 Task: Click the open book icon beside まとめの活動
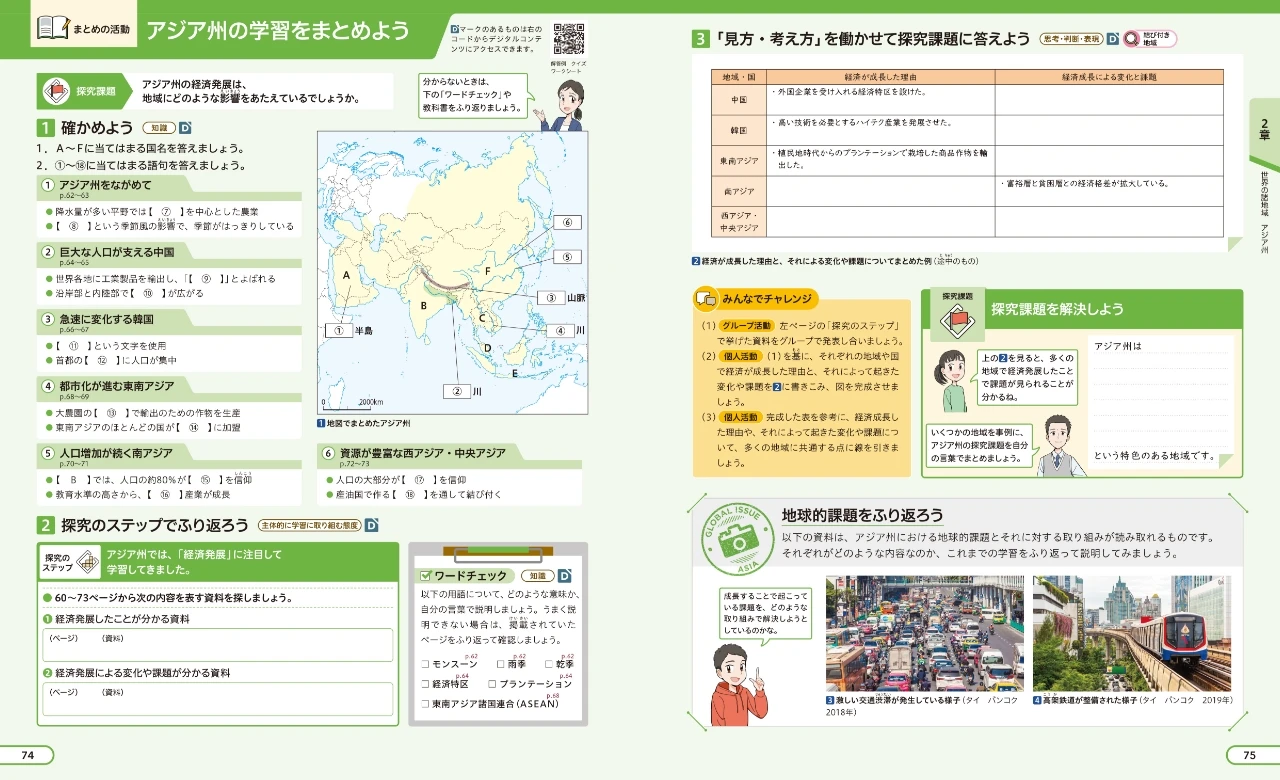tap(52, 28)
